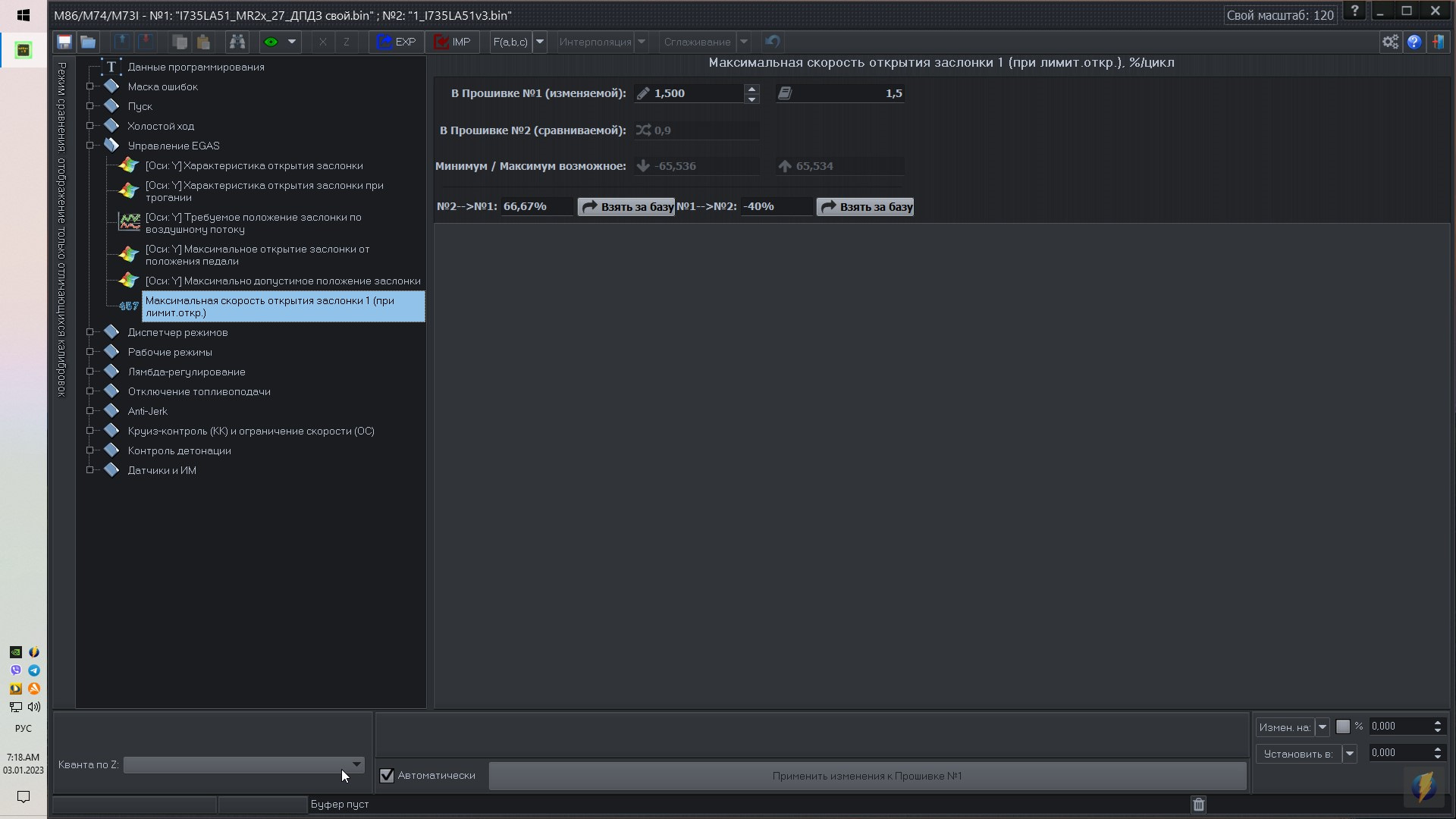
Task: Toggle the green eye visibility button
Action: 271,42
